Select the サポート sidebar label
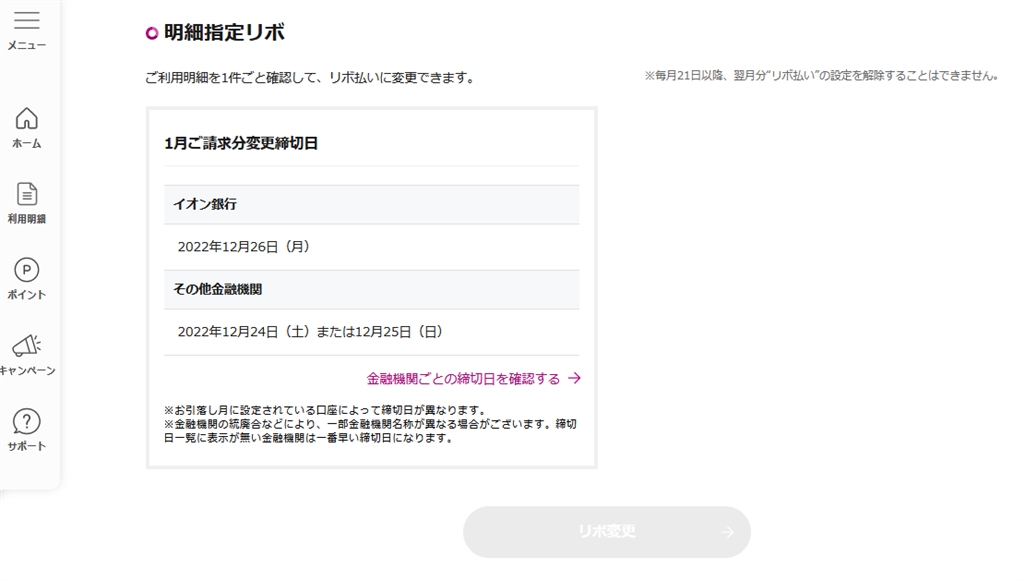Viewport: 1024px width, 581px height. tap(27, 446)
